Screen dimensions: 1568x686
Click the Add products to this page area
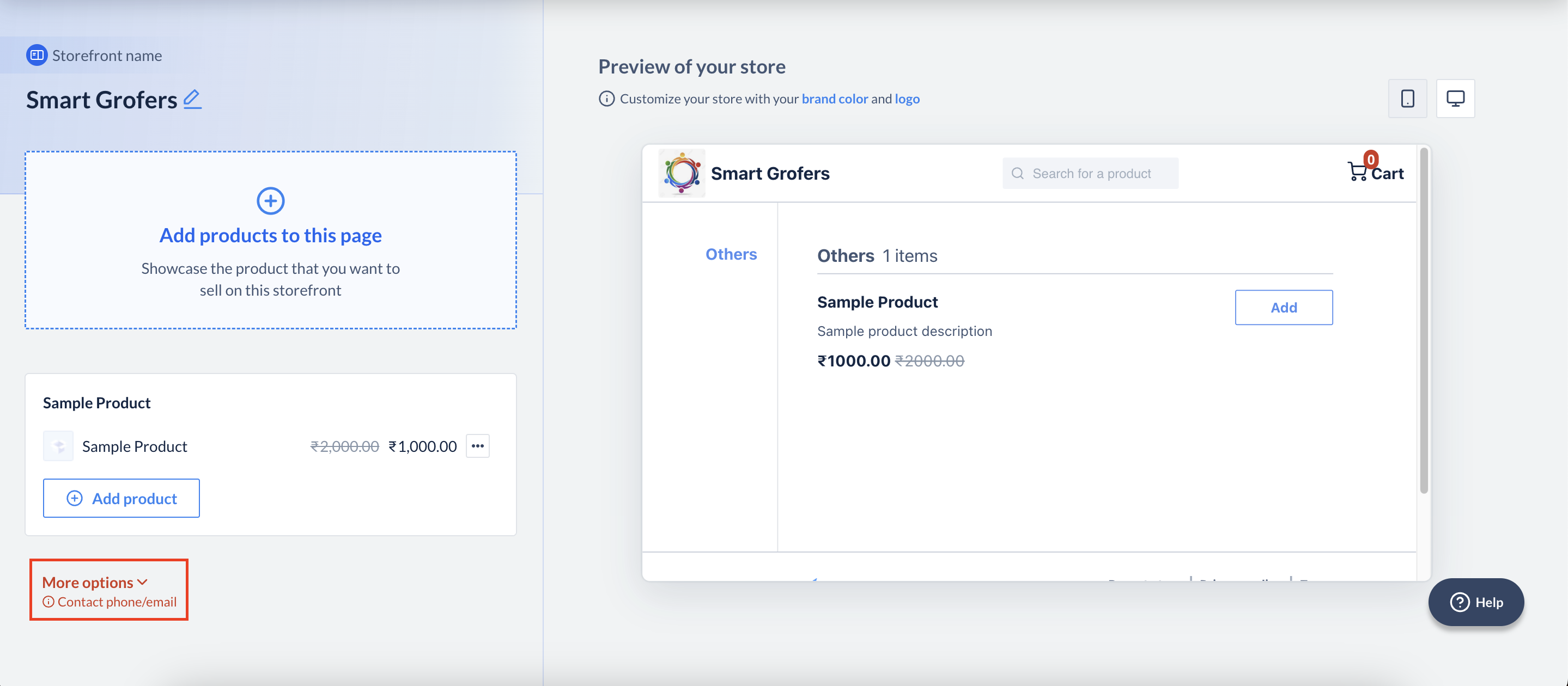click(x=271, y=239)
